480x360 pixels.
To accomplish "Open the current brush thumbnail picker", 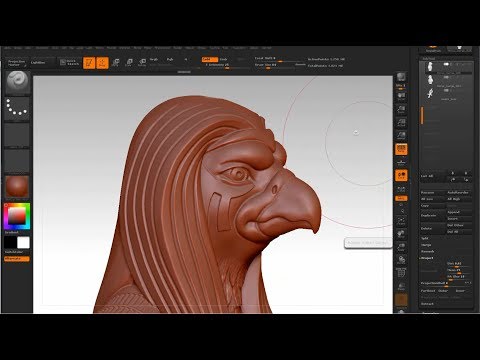I will coord(17,83).
